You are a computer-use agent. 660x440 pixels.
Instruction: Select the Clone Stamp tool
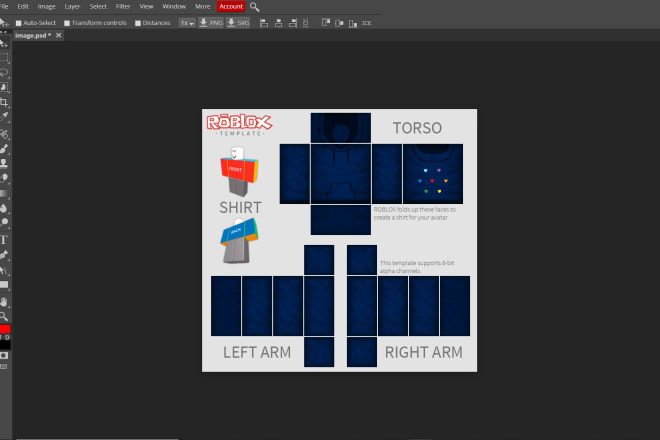(4, 163)
